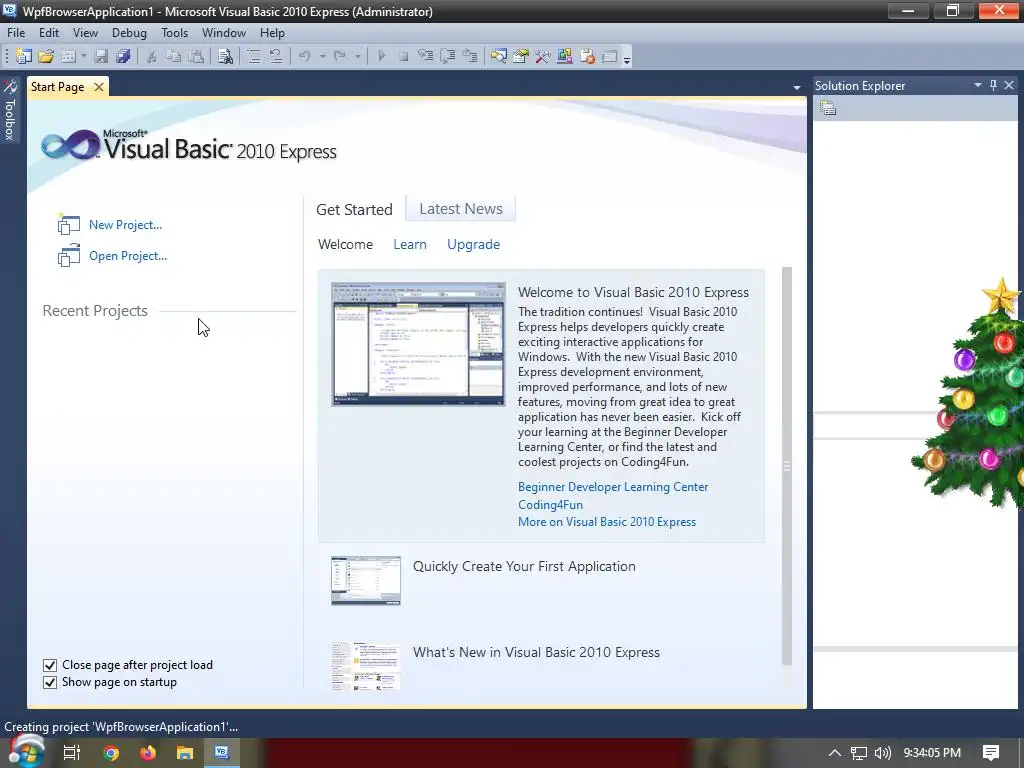Toggle Show page on startup checkbox
Image resolution: width=1024 pixels, height=768 pixels.
[x=50, y=682]
